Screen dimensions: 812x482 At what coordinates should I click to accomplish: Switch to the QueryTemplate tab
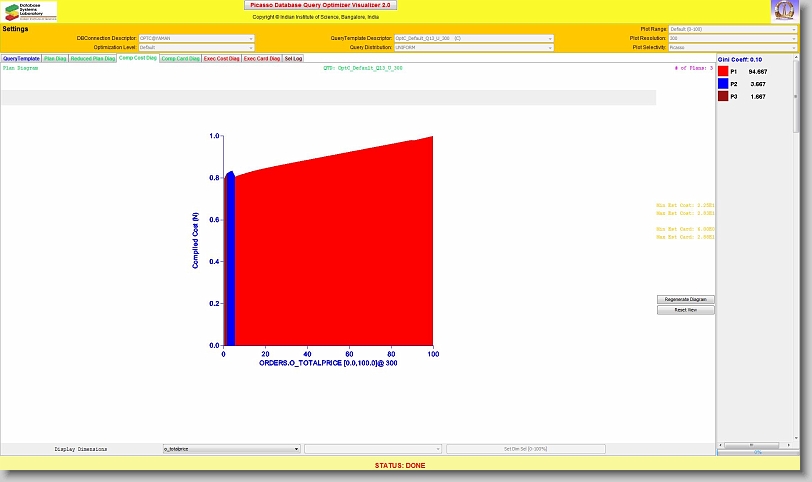[x=21, y=59]
